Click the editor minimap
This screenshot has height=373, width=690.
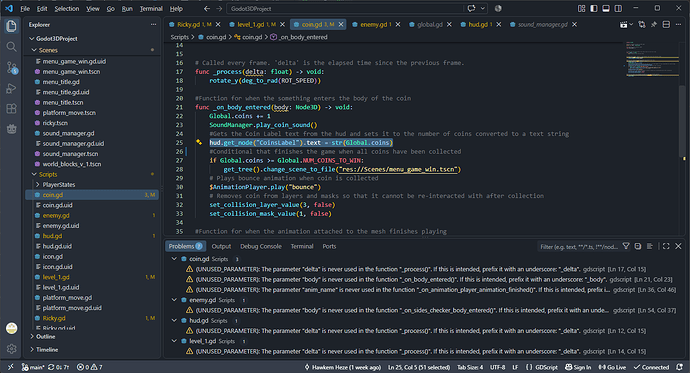click(653, 59)
